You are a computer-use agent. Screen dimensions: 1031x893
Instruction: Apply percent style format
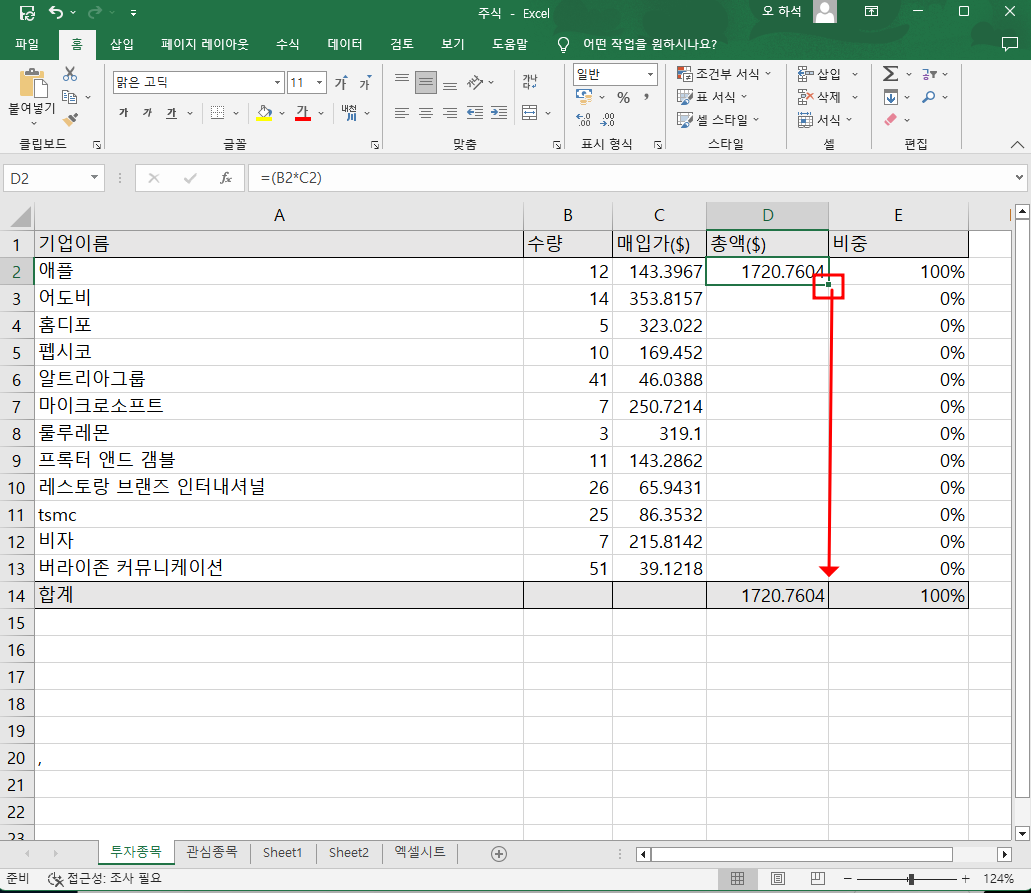(x=623, y=97)
